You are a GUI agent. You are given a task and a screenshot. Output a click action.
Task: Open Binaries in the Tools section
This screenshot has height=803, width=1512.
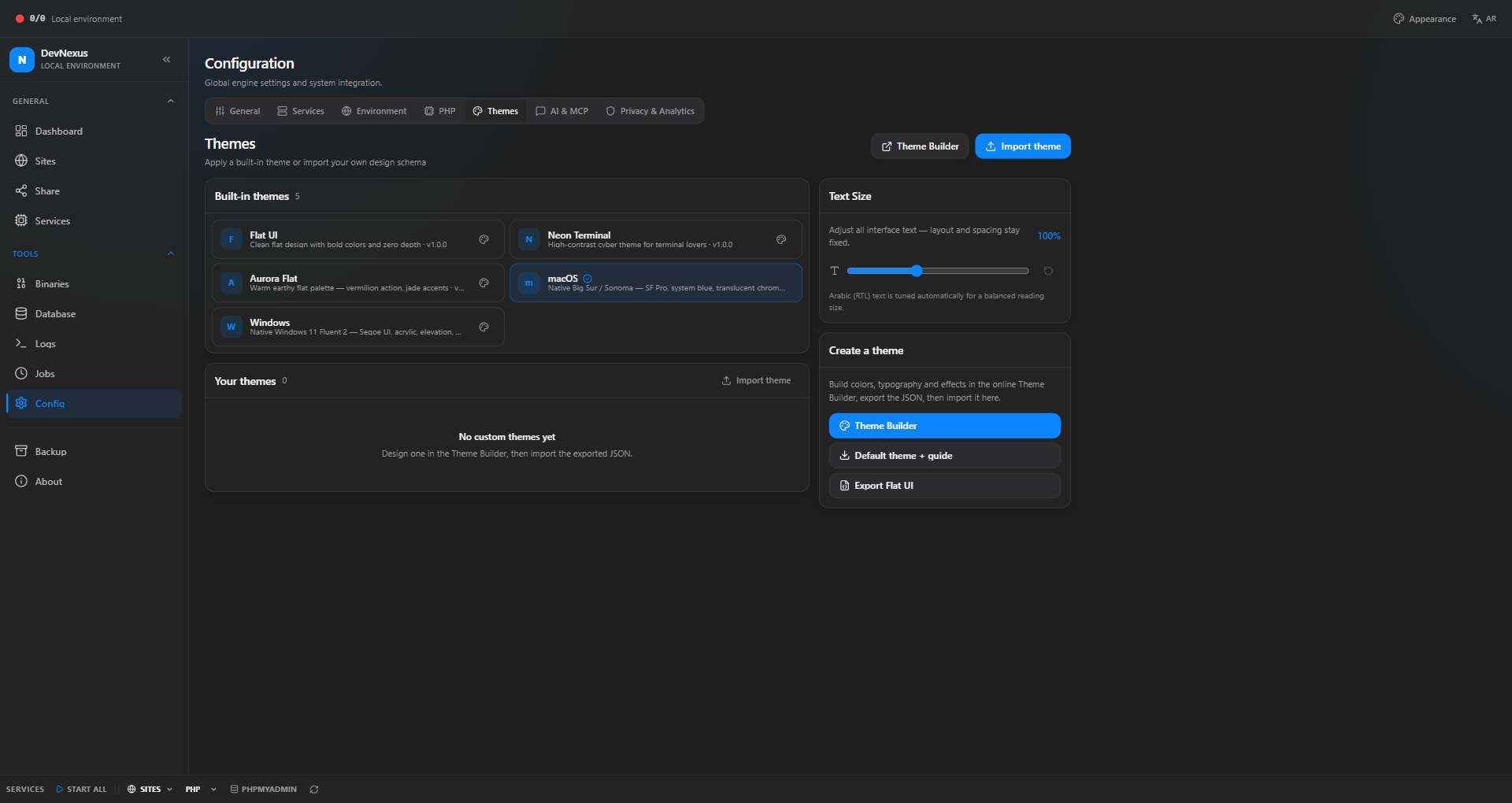click(94, 284)
